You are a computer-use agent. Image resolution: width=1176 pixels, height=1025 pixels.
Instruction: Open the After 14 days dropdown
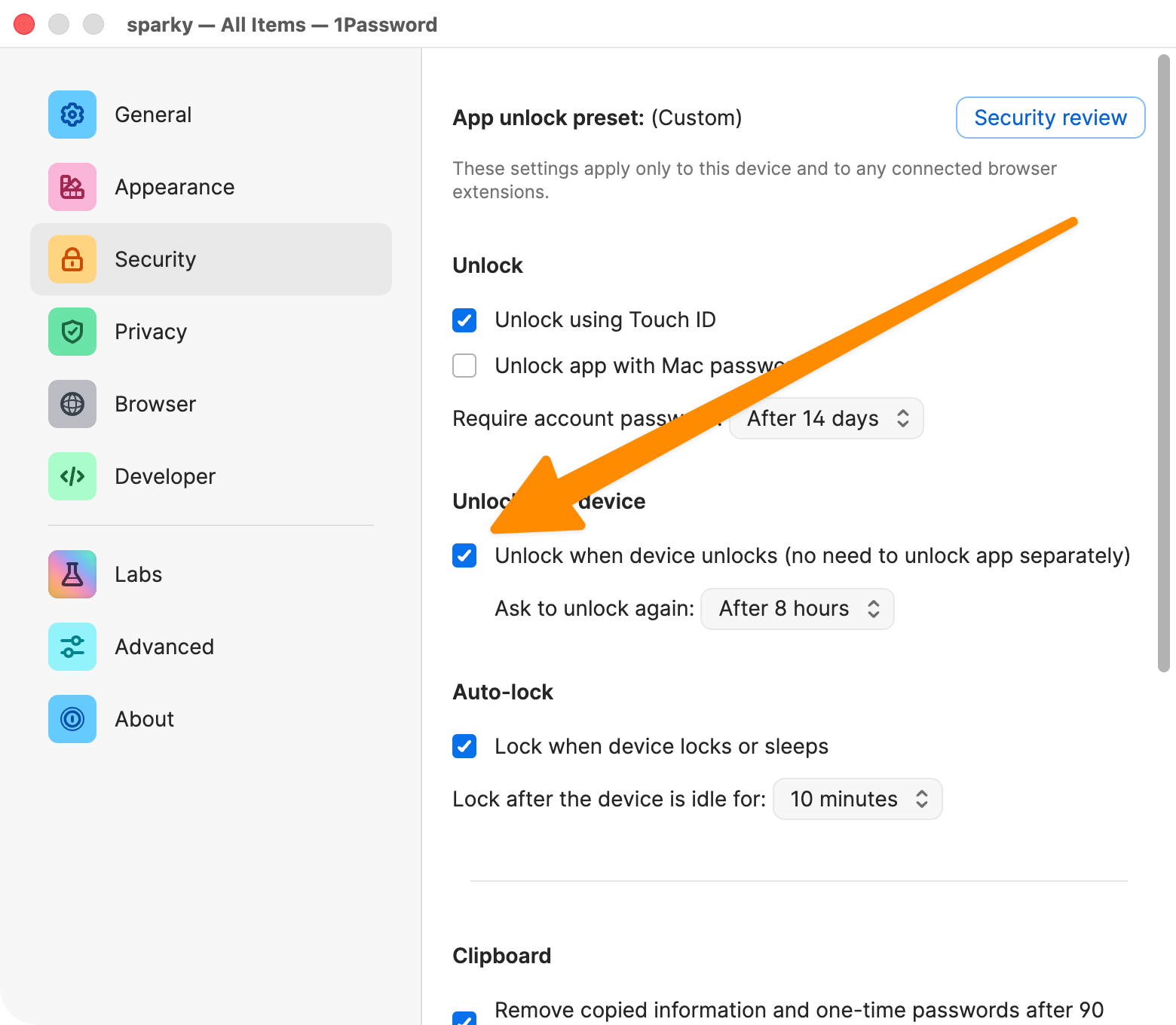click(825, 418)
